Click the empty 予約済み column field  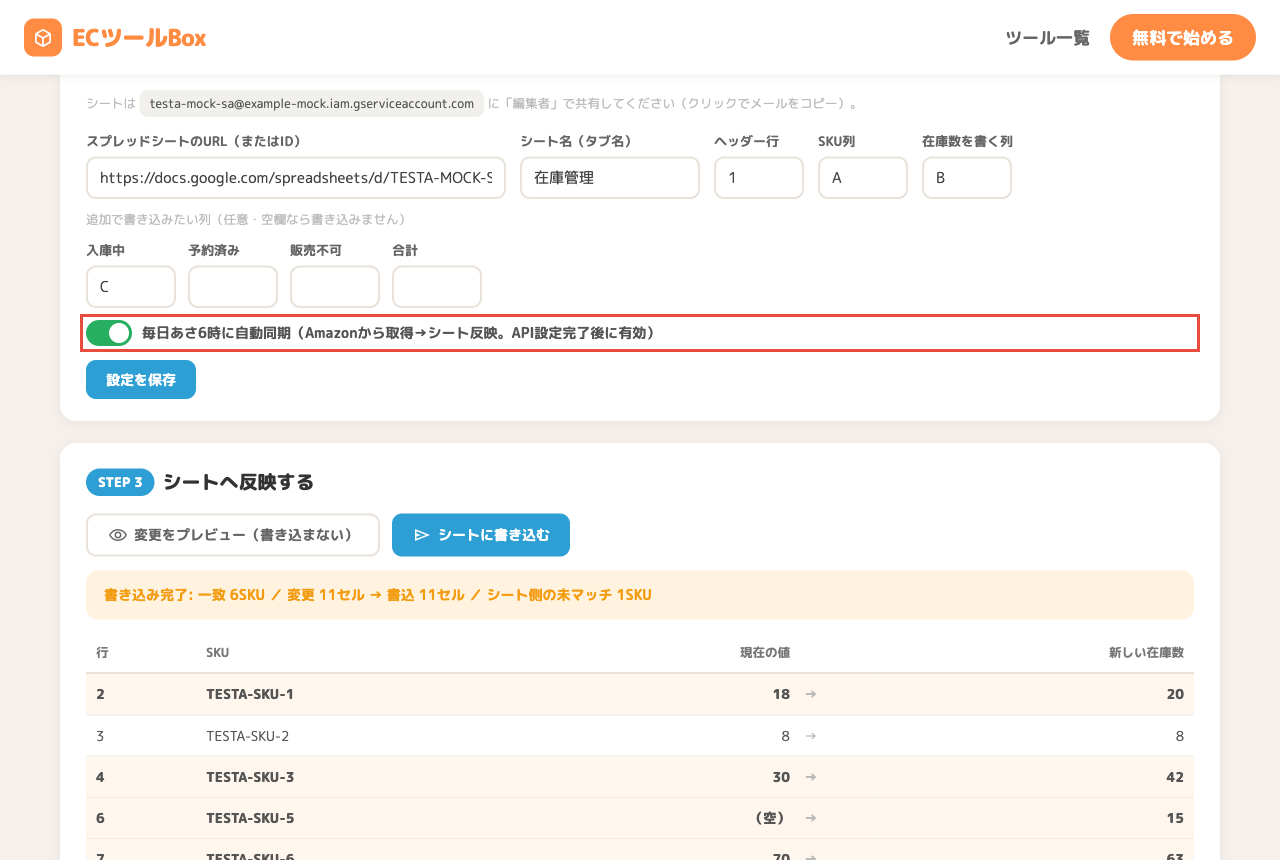point(233,287)
